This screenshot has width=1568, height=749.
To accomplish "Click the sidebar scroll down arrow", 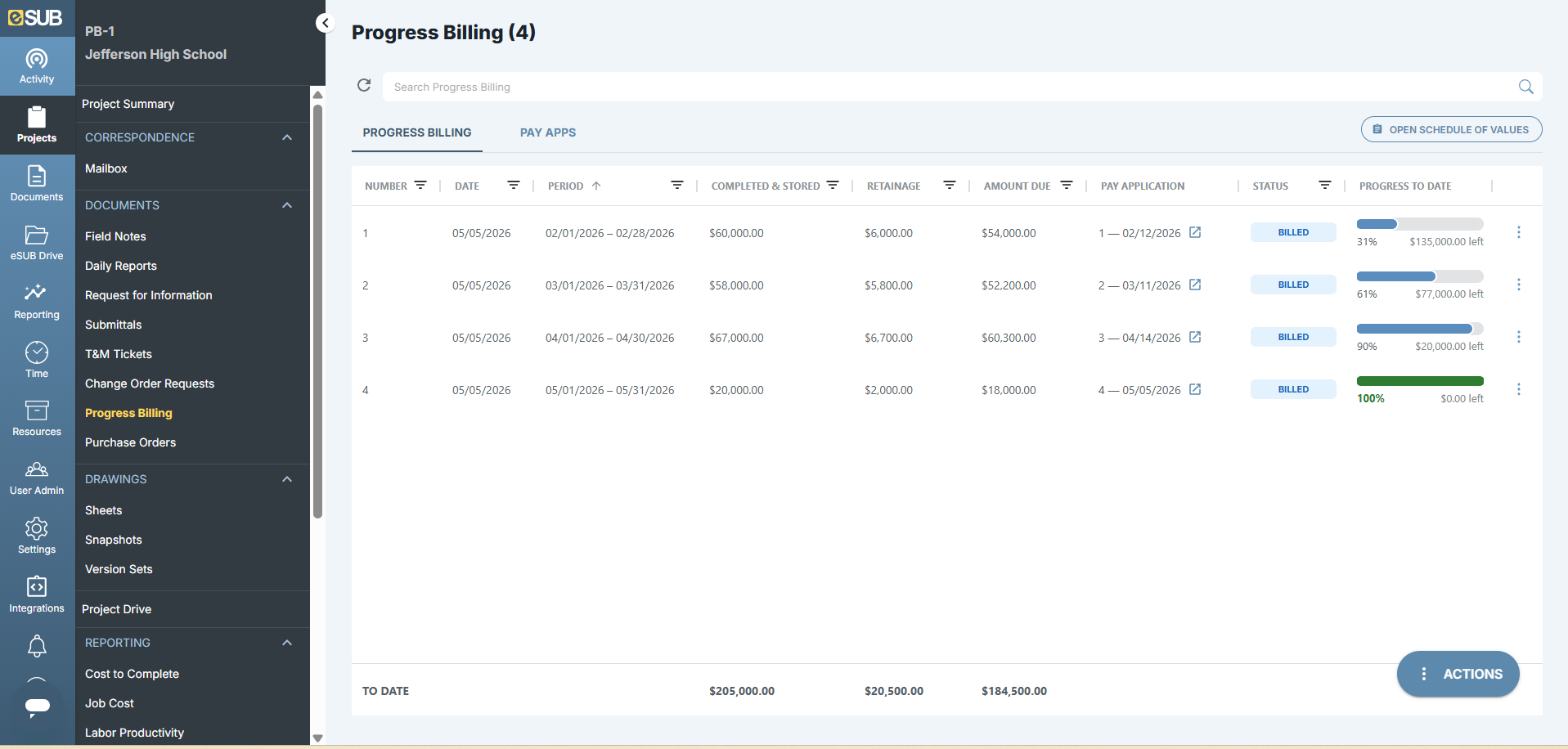I will click(x=317, y=738).
